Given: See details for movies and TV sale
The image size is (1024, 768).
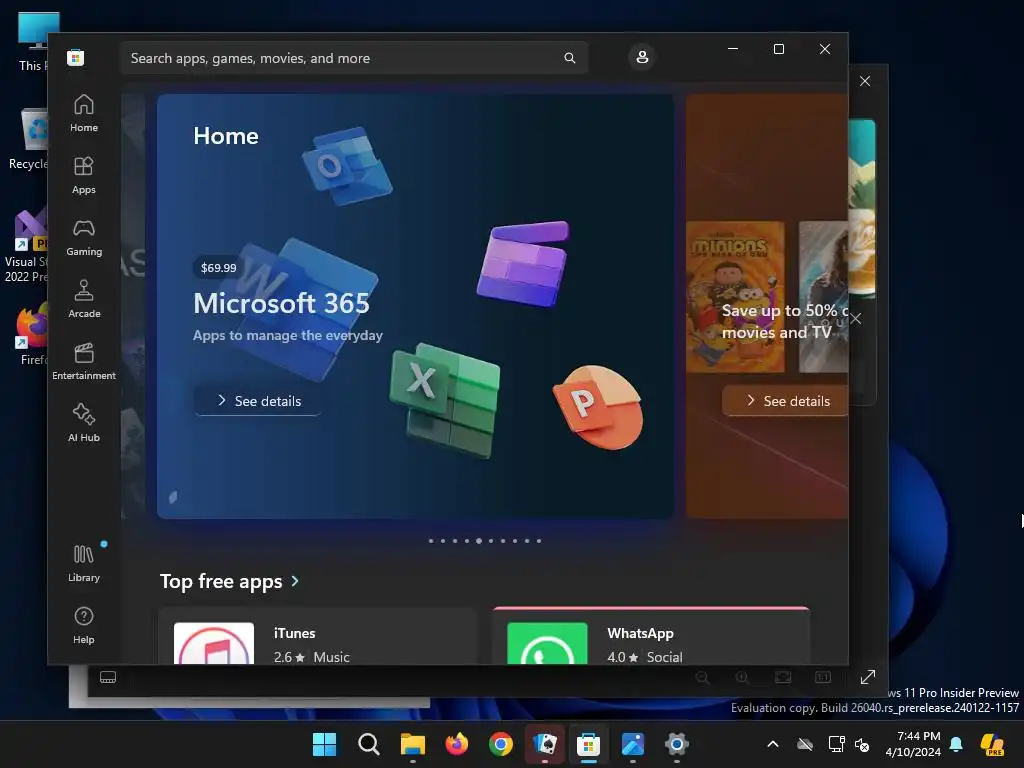Looking at the screenshot, I should [x=786, y=401].
